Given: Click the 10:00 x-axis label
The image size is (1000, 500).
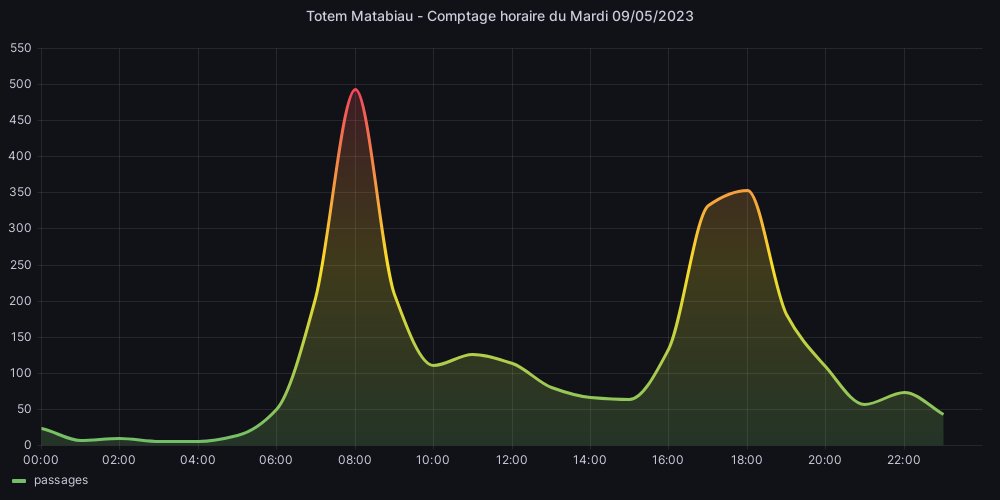Looking at the screenshot, I should 433,459.
